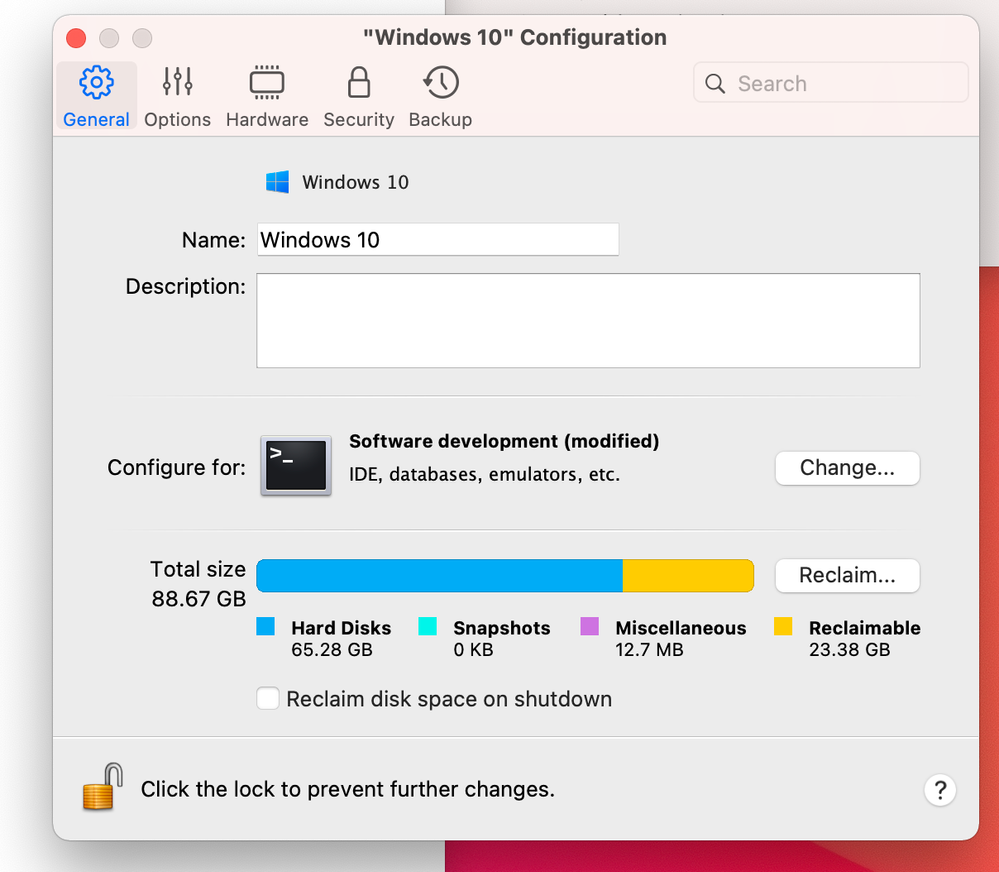Click the blue Hard Disks legend swatch
Screen dimensions: 999x872
[266, 627]
